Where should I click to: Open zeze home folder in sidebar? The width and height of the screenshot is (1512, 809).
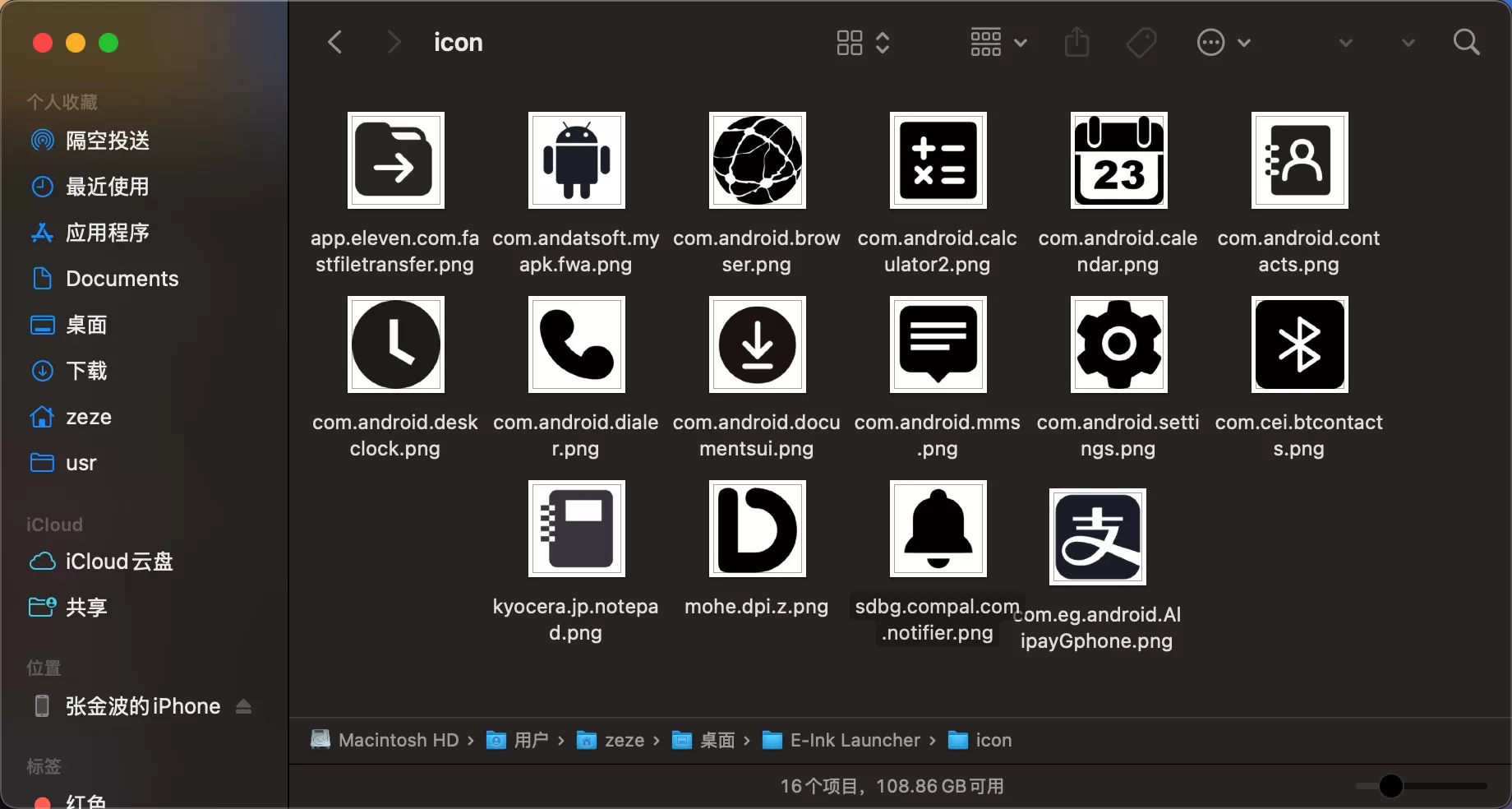[x=71, y=417]
